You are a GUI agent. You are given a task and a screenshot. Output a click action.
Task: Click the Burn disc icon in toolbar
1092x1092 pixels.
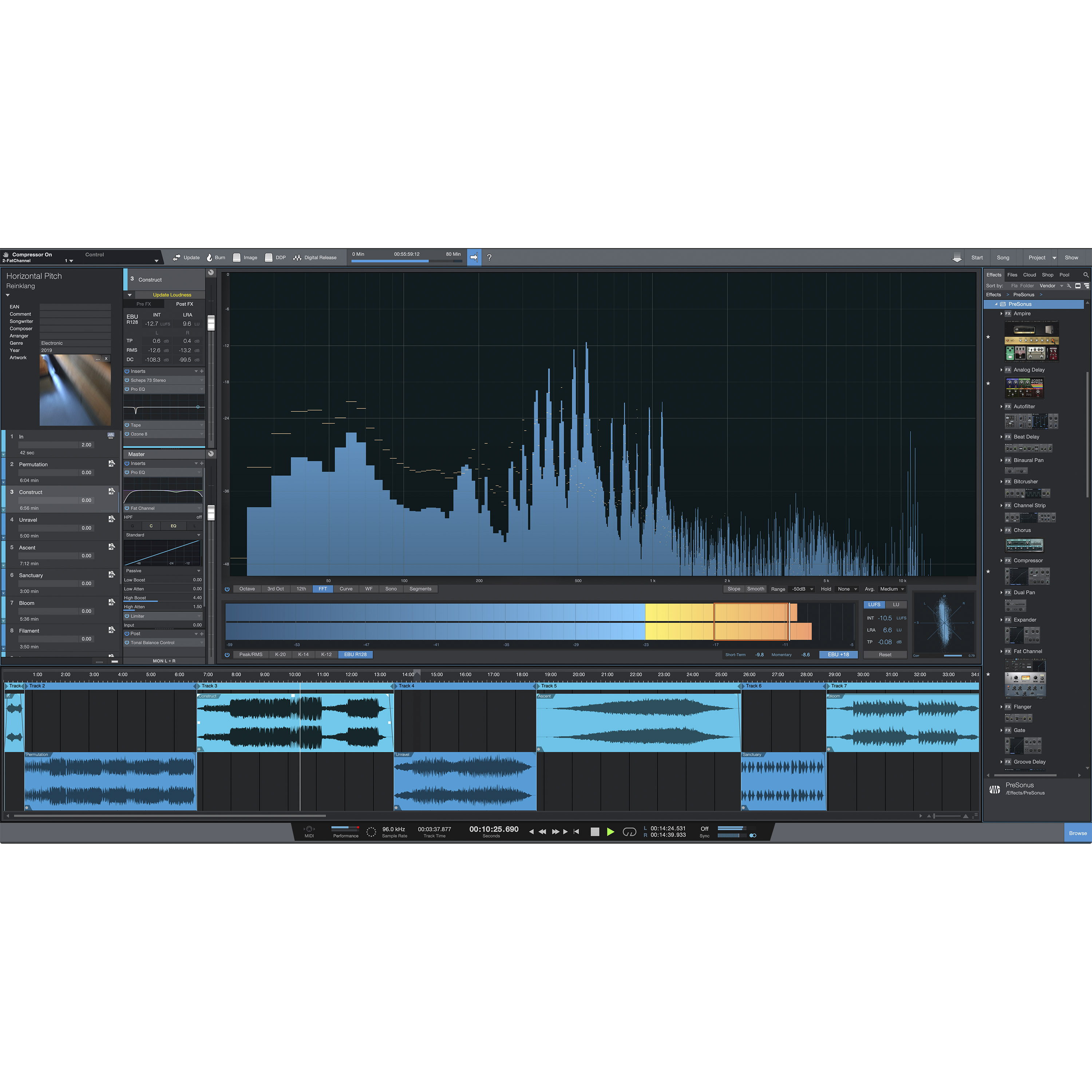click(210, 257)
